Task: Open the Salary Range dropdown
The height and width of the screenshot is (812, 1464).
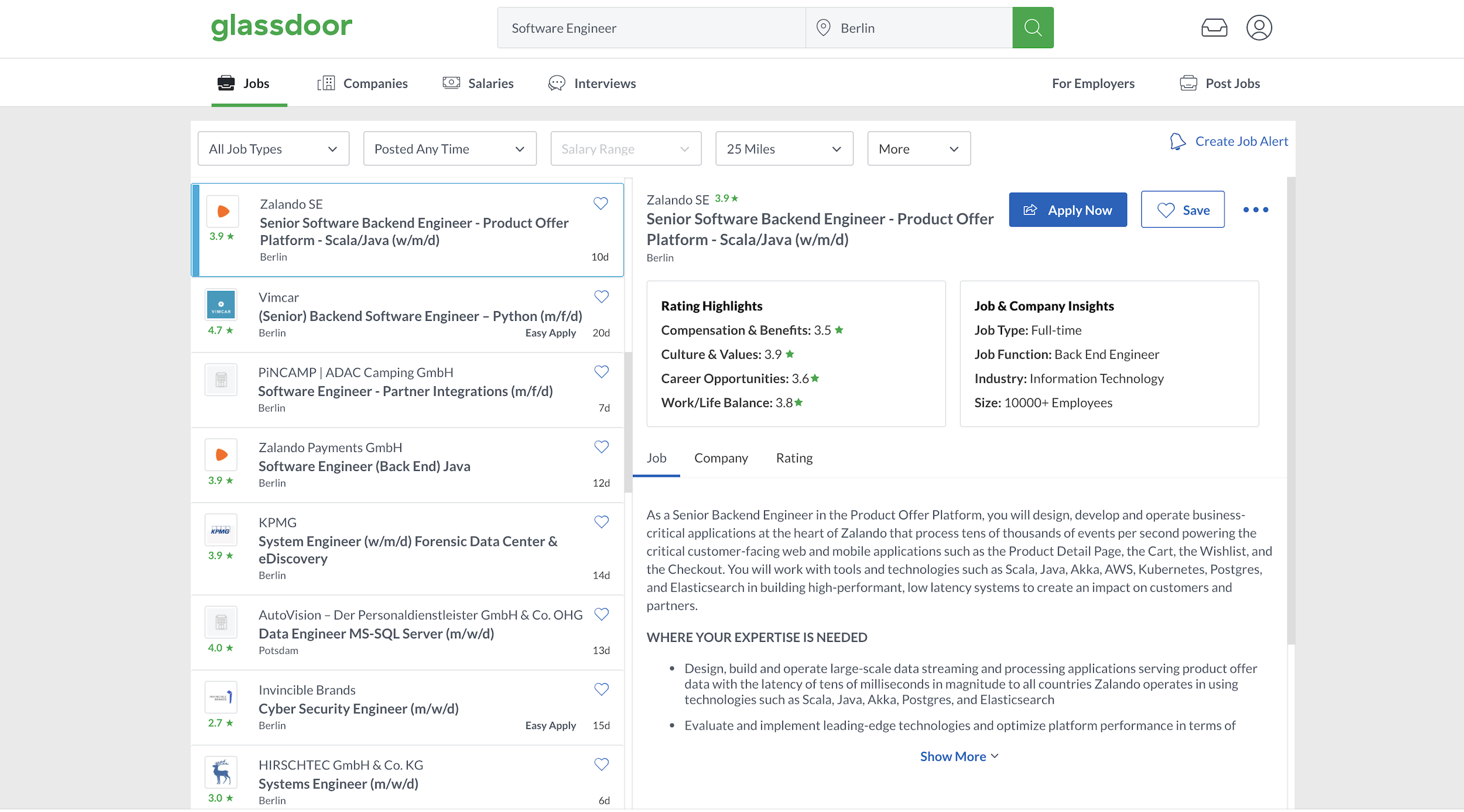Action: click(x=626, y=149)
